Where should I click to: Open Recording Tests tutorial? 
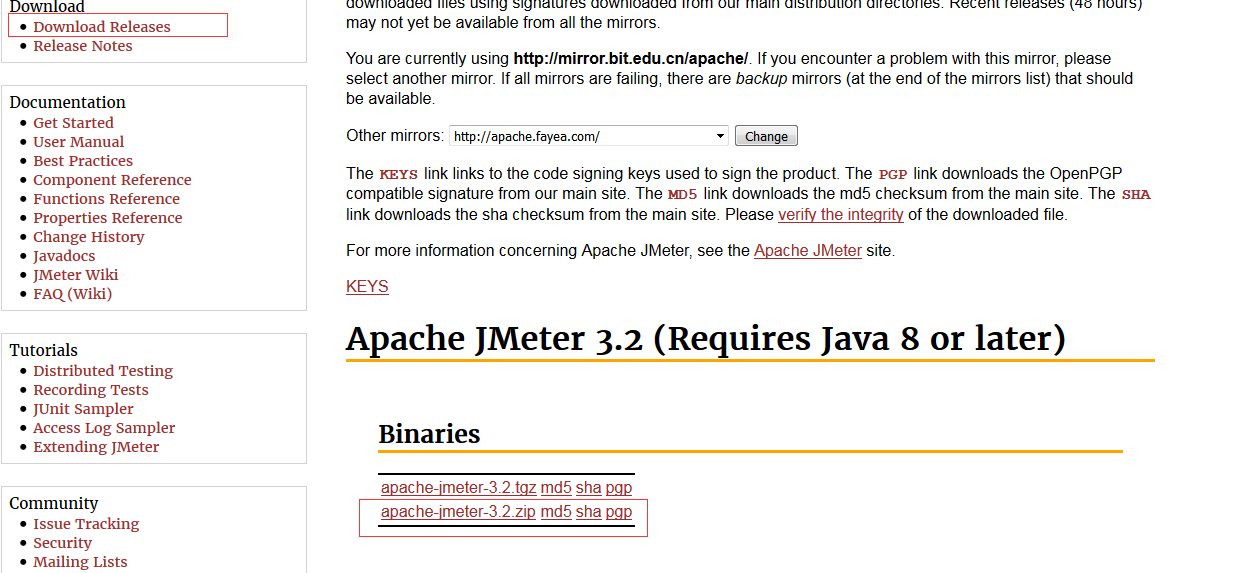pyautogui.click(x=90, y=390)
